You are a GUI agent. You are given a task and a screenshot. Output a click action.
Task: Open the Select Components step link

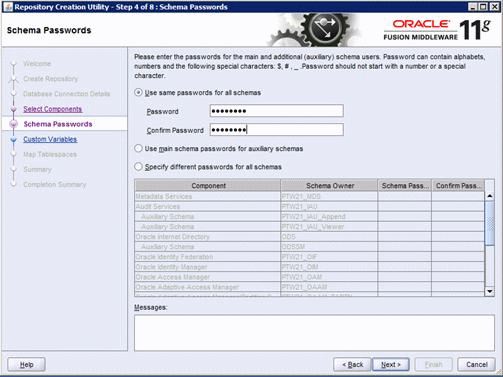click(53, 109)
